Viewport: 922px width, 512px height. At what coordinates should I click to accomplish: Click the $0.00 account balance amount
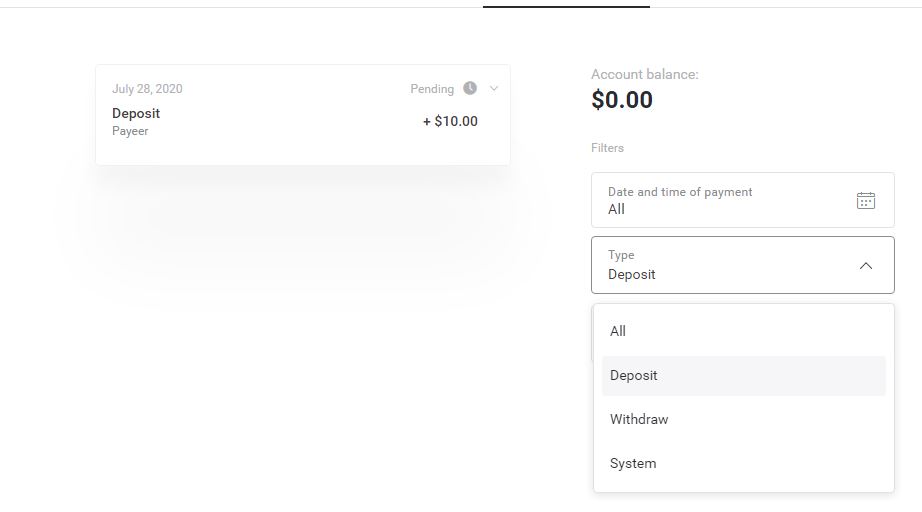click(622, 100)
